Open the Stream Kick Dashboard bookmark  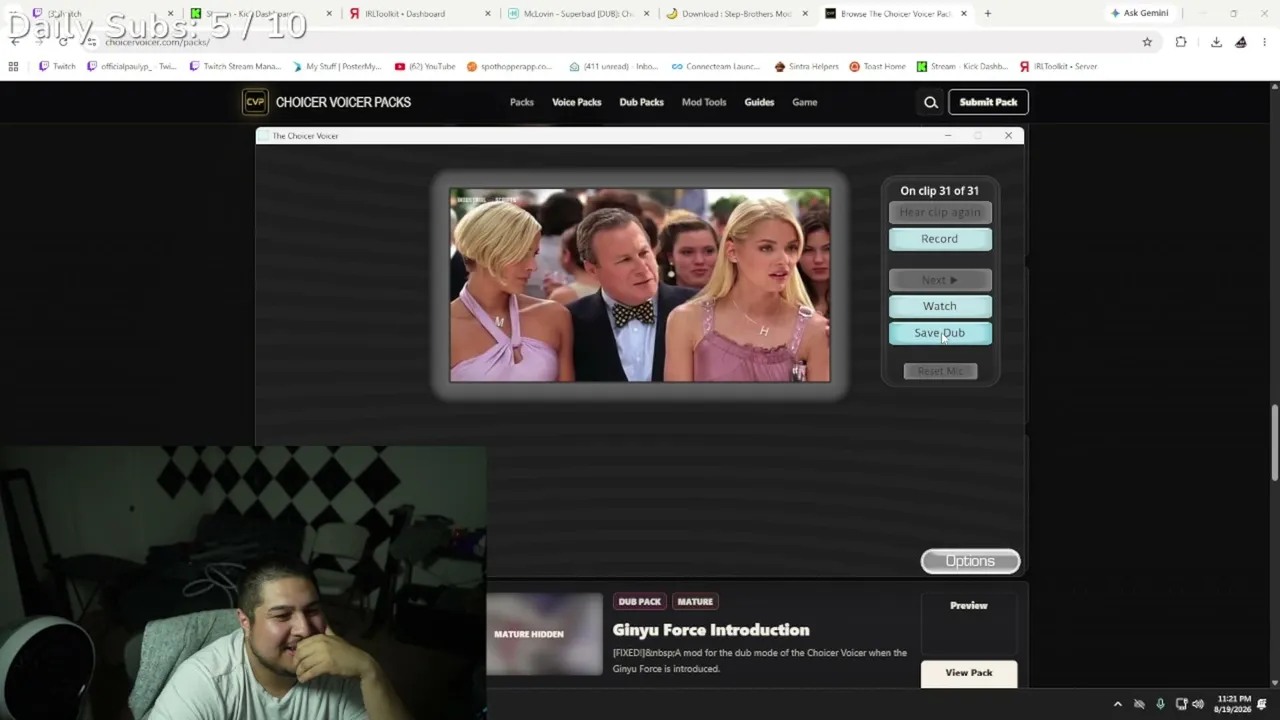pos(961,66)
